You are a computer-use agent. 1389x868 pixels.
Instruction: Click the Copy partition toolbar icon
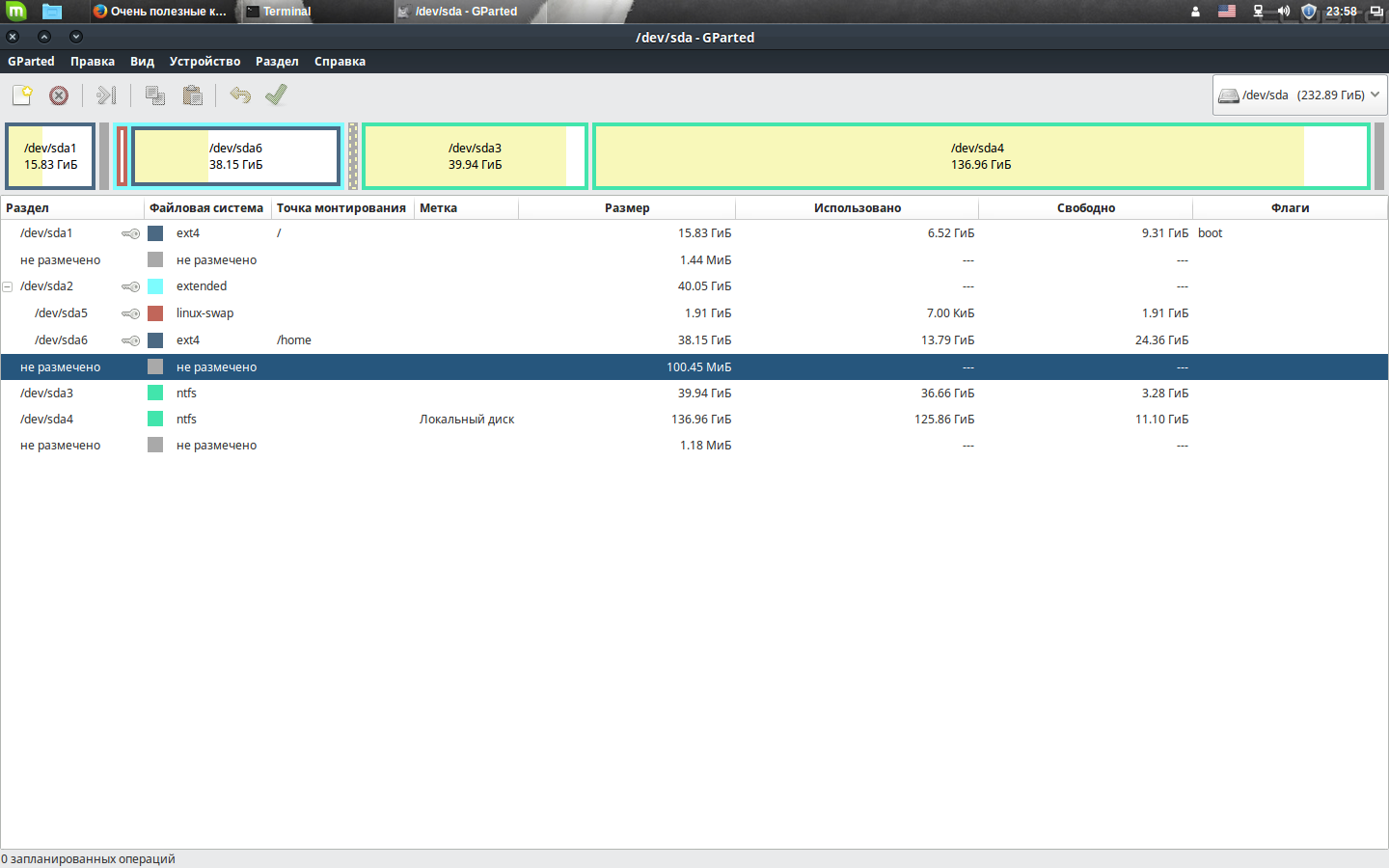(154, 95)
